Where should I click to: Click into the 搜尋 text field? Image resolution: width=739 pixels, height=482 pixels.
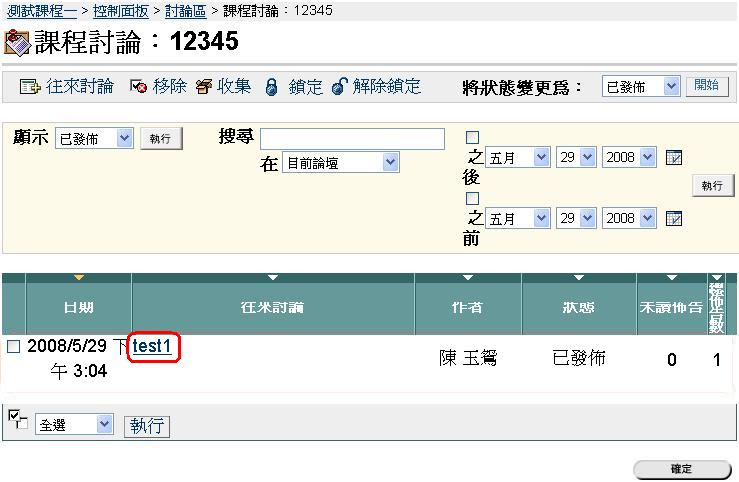pos(352,139)
